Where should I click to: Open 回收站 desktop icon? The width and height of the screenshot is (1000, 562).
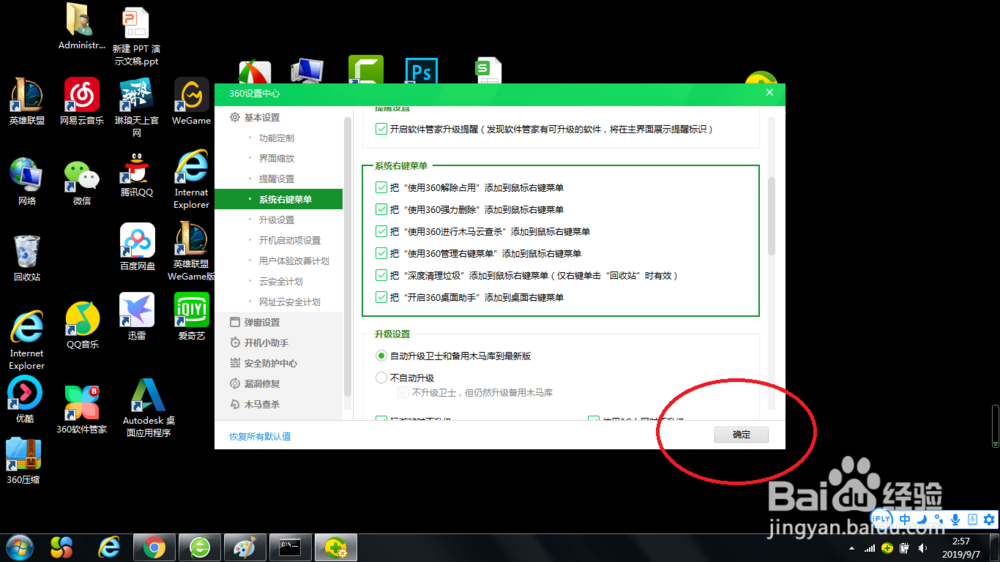point(27,258)
